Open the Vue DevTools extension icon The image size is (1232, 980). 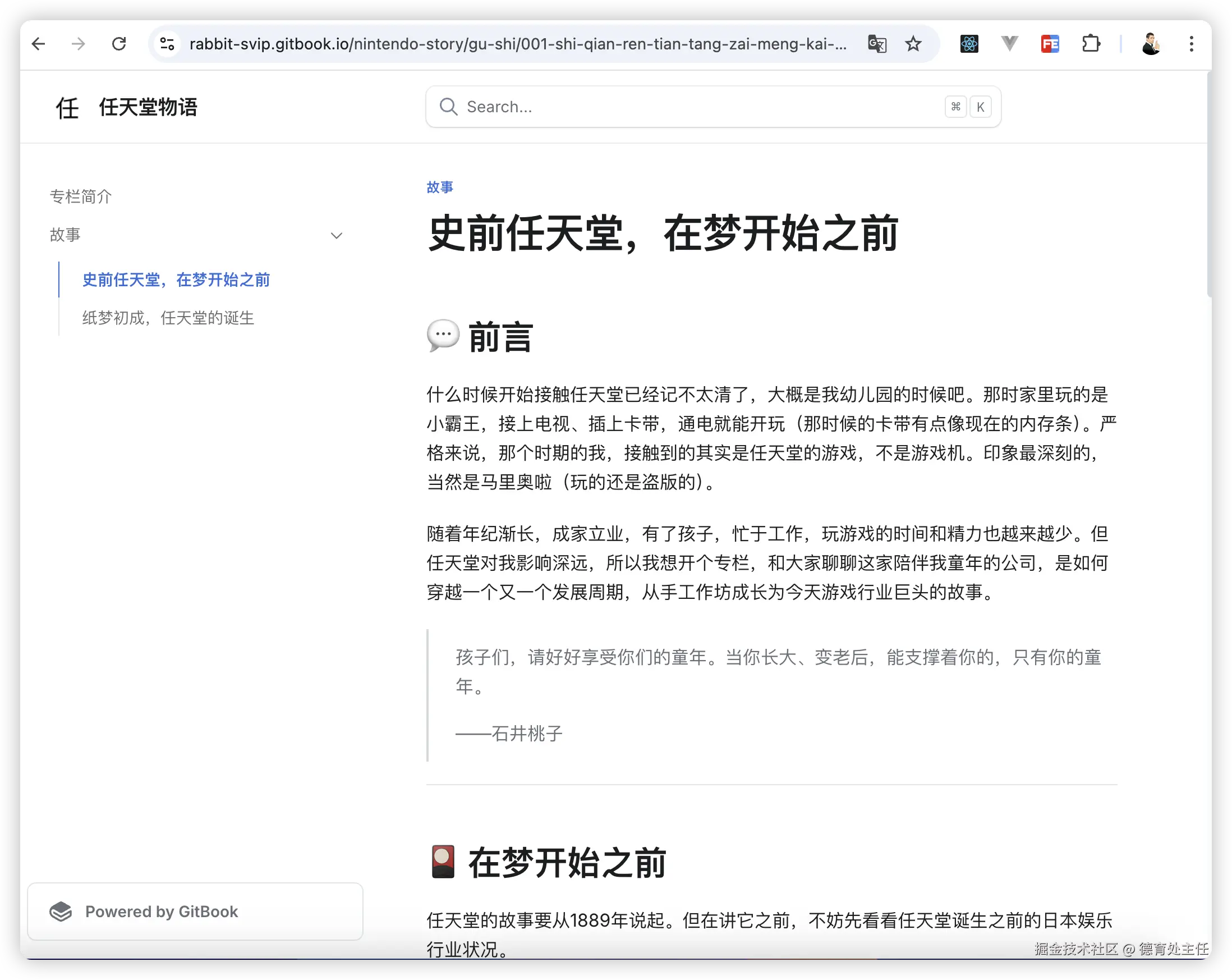pyautogui.click(x=1010, y=44)
